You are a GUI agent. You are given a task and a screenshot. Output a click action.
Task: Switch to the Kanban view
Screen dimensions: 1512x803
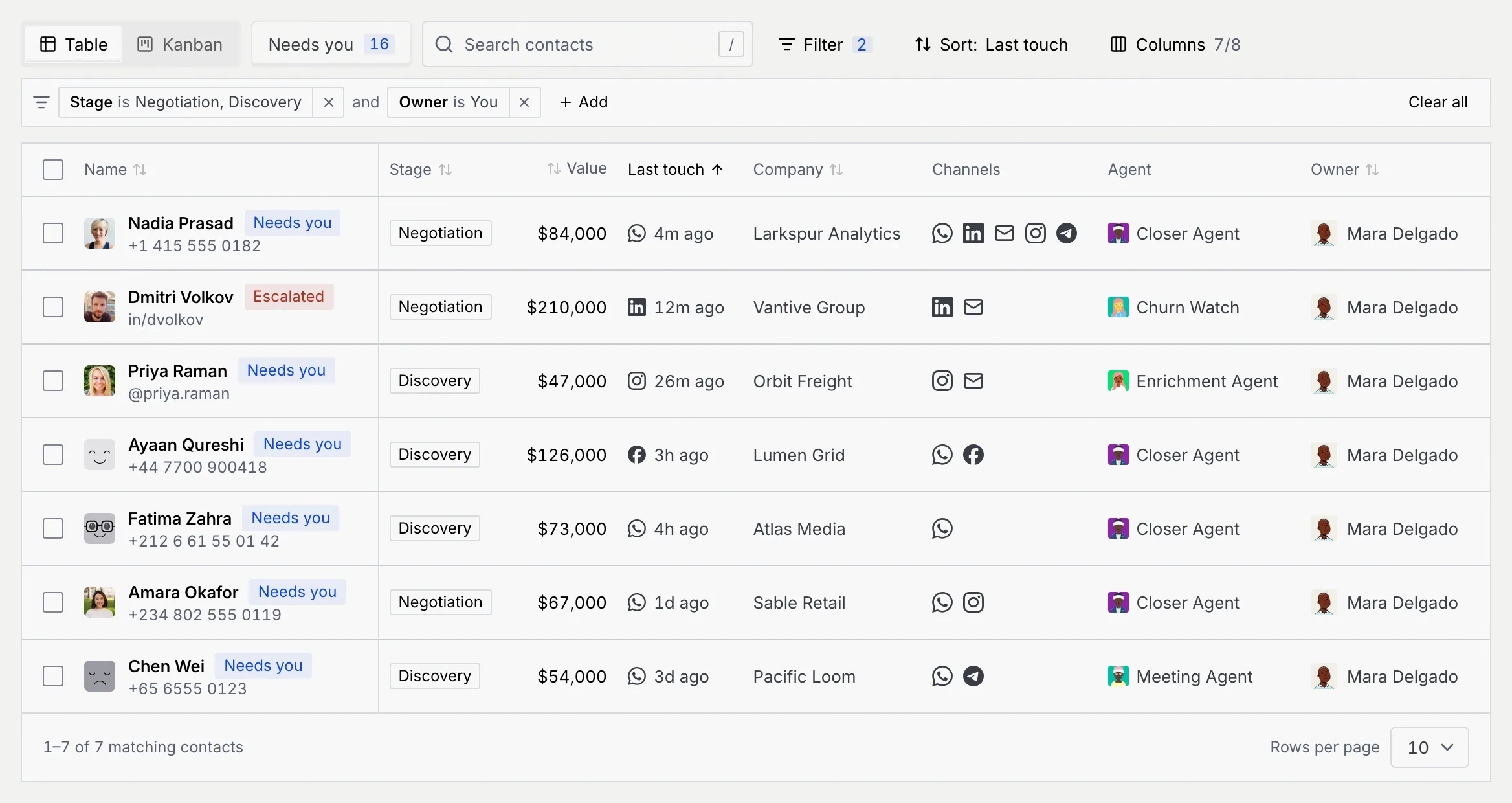(181, 44)
